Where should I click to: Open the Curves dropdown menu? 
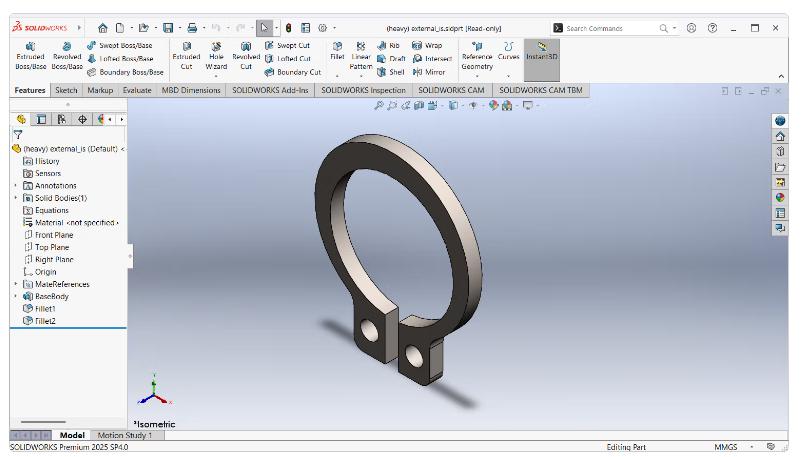click(x=509, y=55)
